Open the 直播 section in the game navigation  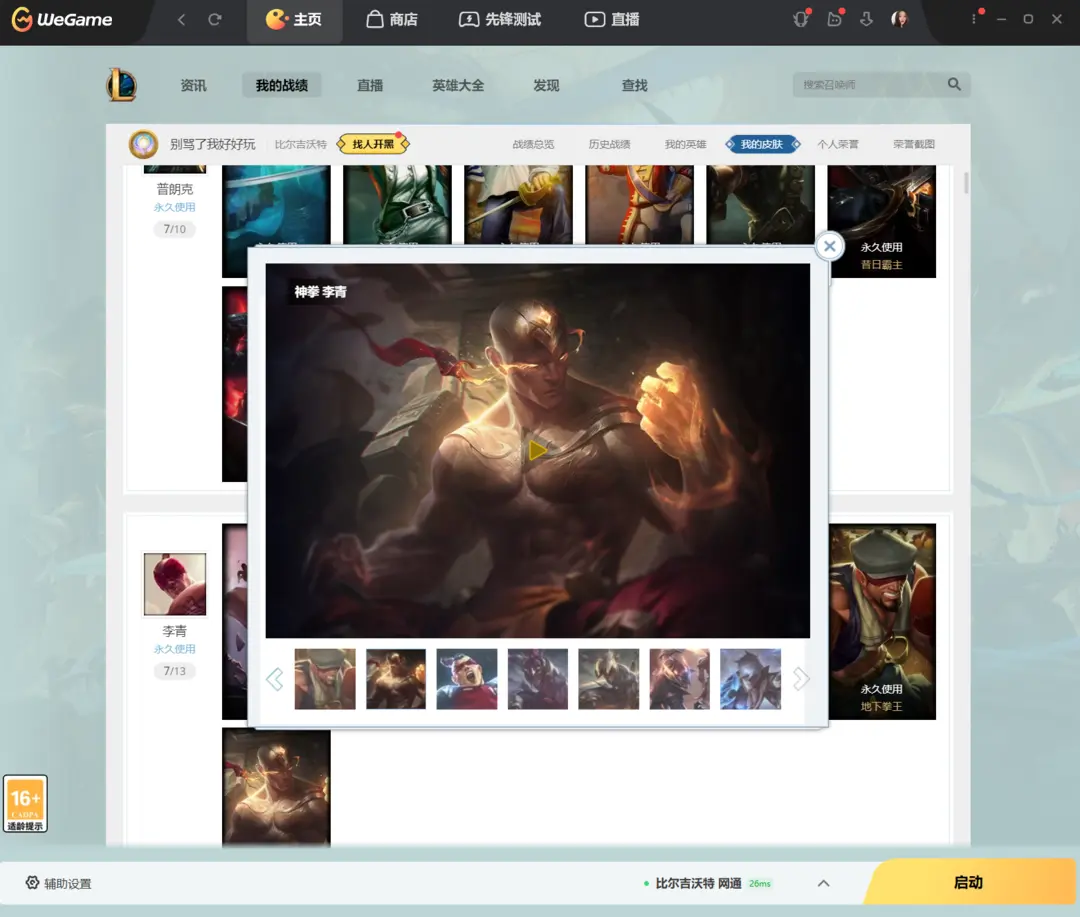370,85
